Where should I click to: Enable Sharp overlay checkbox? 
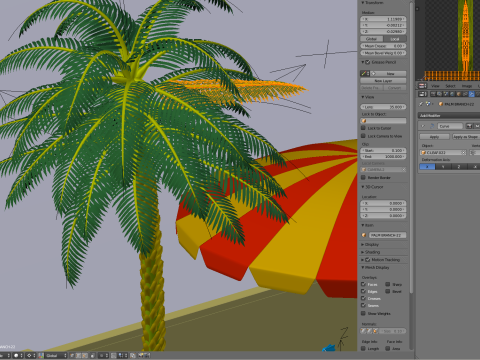[x=388, y=284]
